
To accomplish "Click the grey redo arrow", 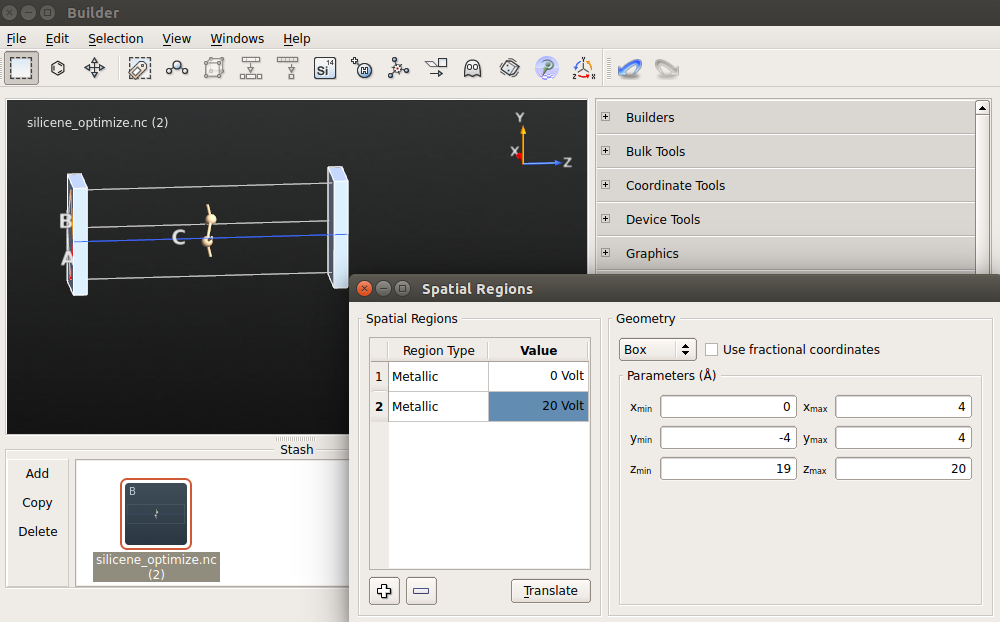I will [x=666, y=68].
